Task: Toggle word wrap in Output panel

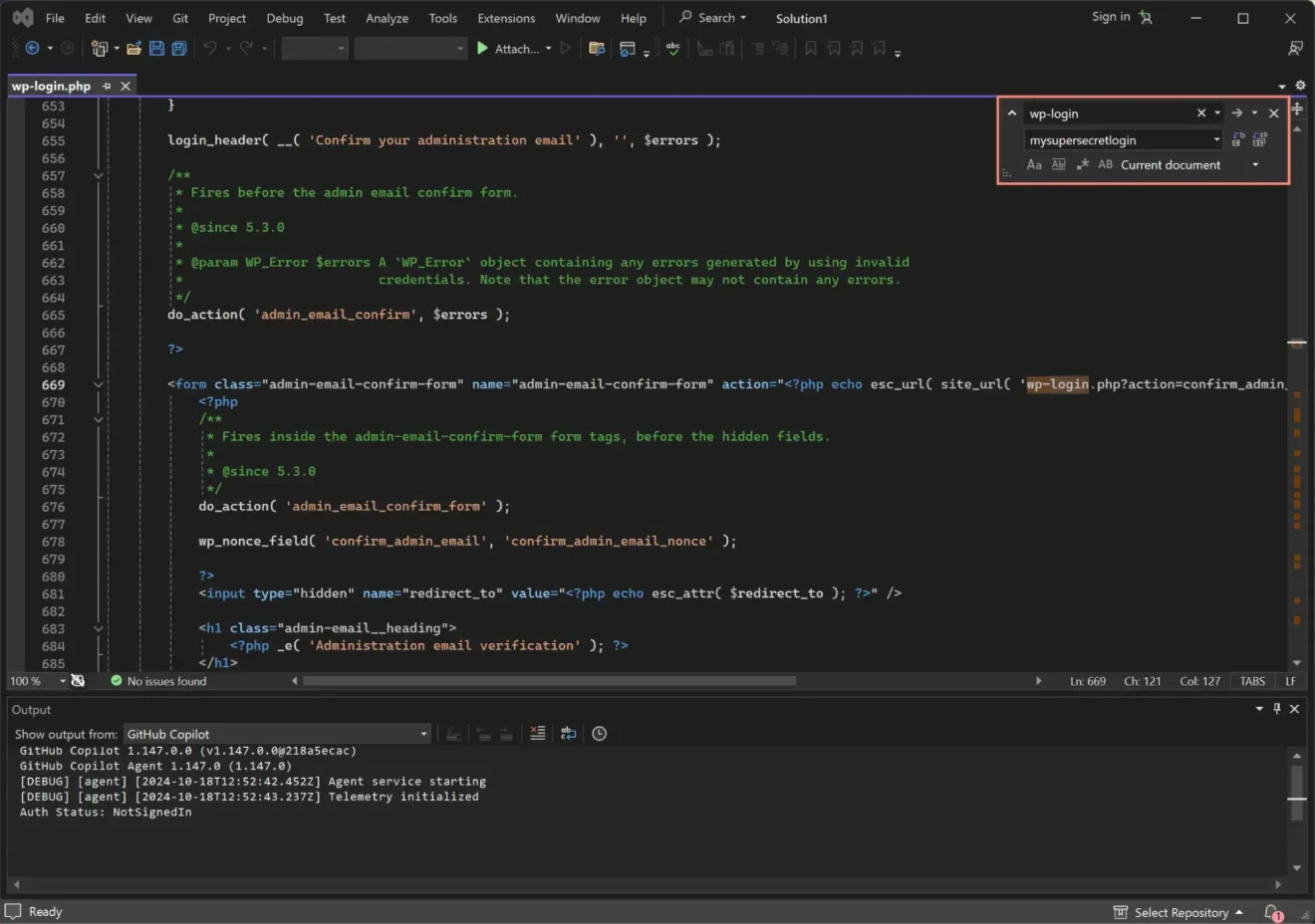Action: click(x=568, y=733)
